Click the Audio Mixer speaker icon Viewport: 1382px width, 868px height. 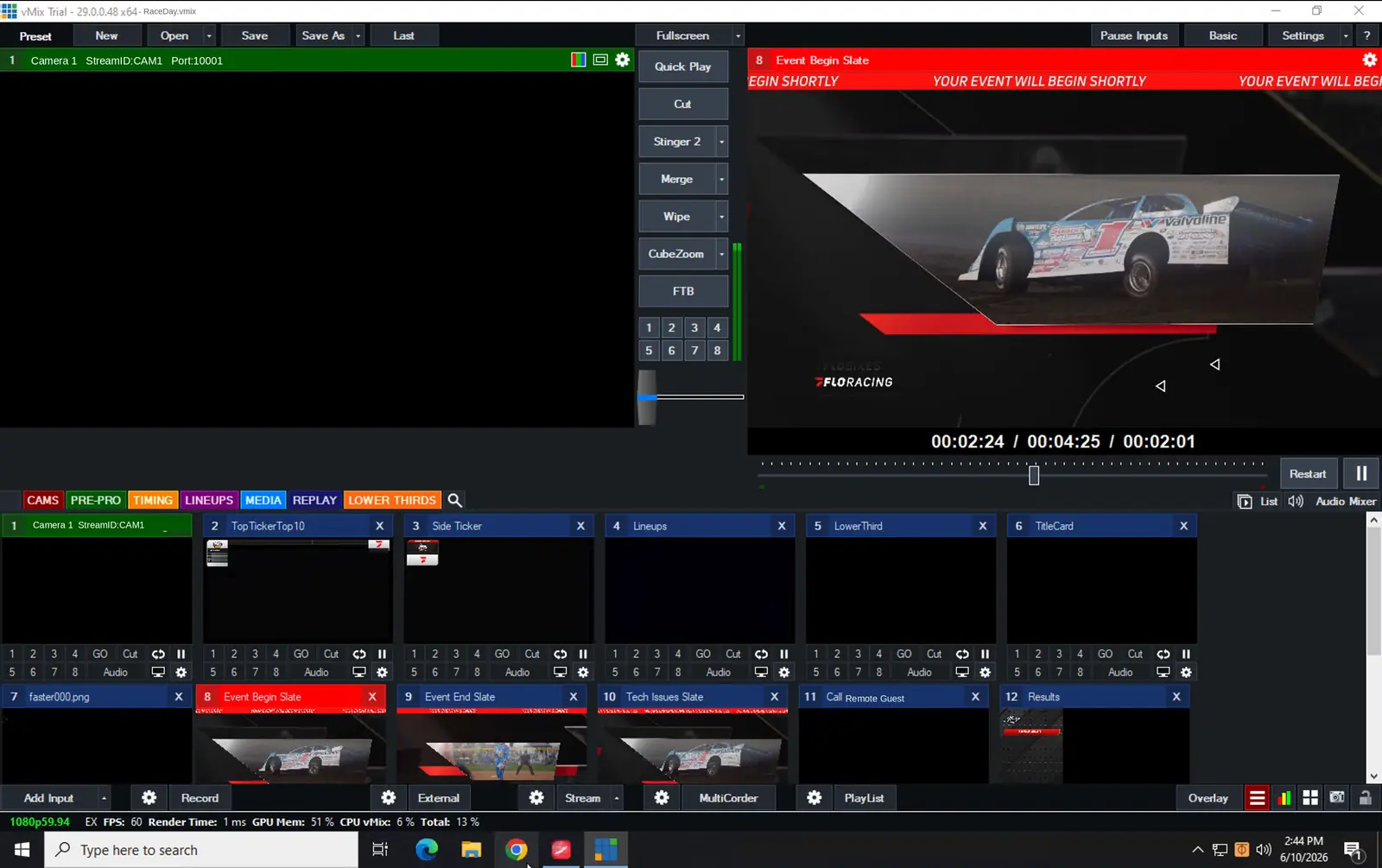point(1296,501)
